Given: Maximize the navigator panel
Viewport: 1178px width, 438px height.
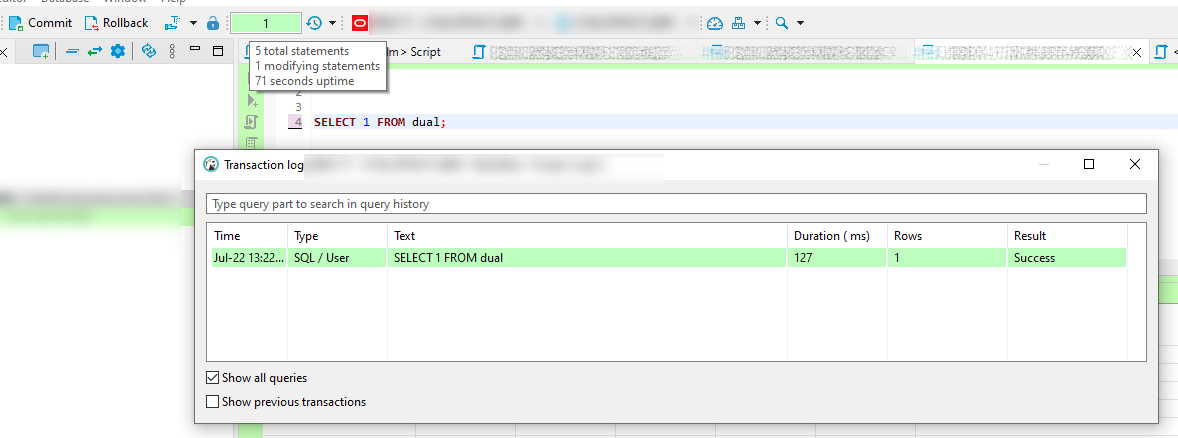Looking at the screenshot, I should click(218, 51).
